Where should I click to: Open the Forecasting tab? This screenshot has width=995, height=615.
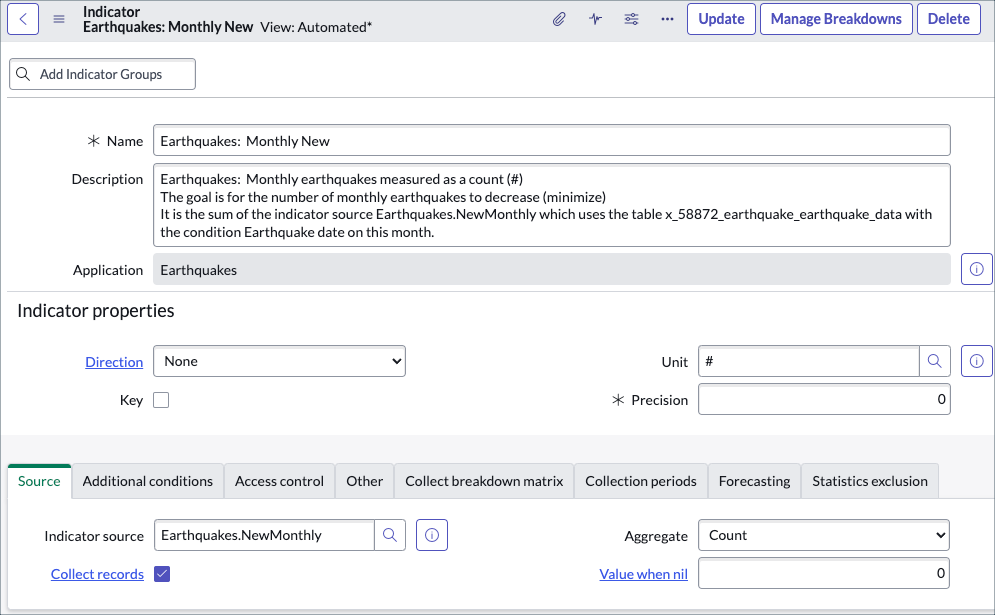[x=754, y=481]
